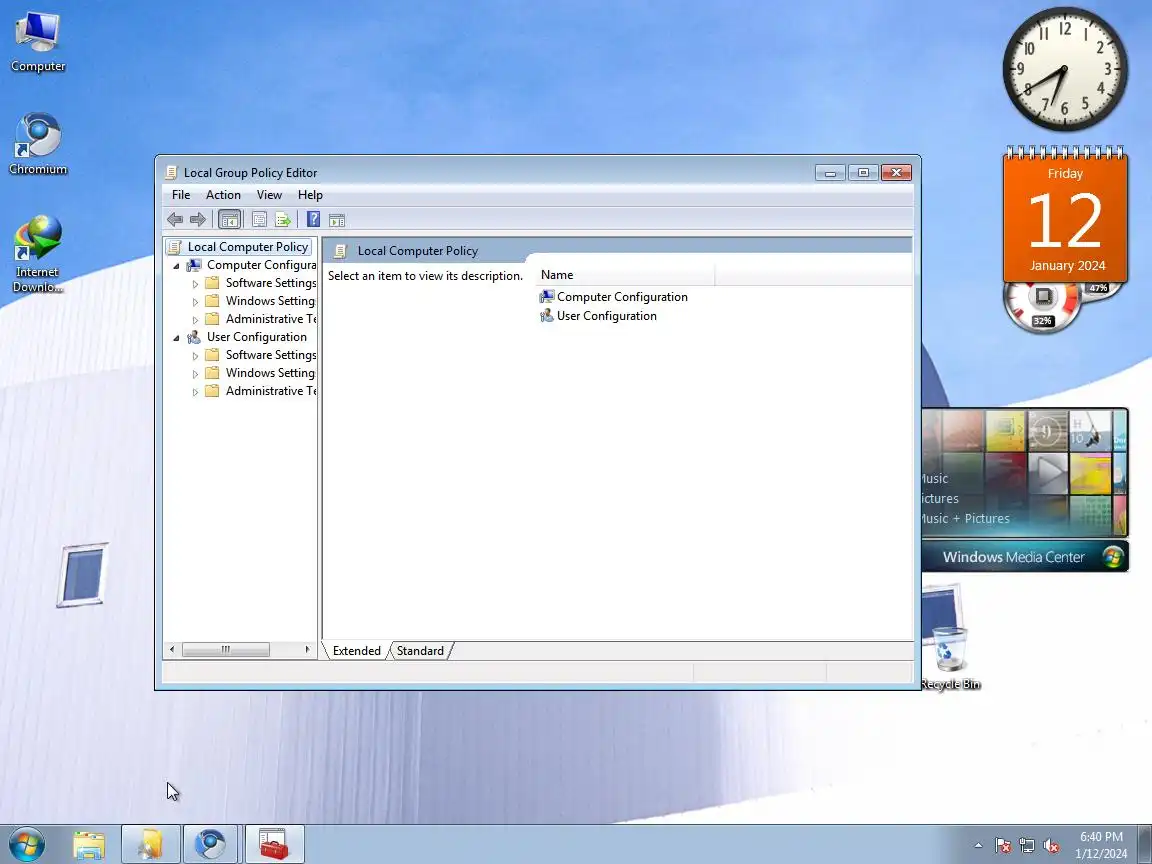Open Chromium from the taskbar
The image size is (1152, 864).
[x=210, y=844]
